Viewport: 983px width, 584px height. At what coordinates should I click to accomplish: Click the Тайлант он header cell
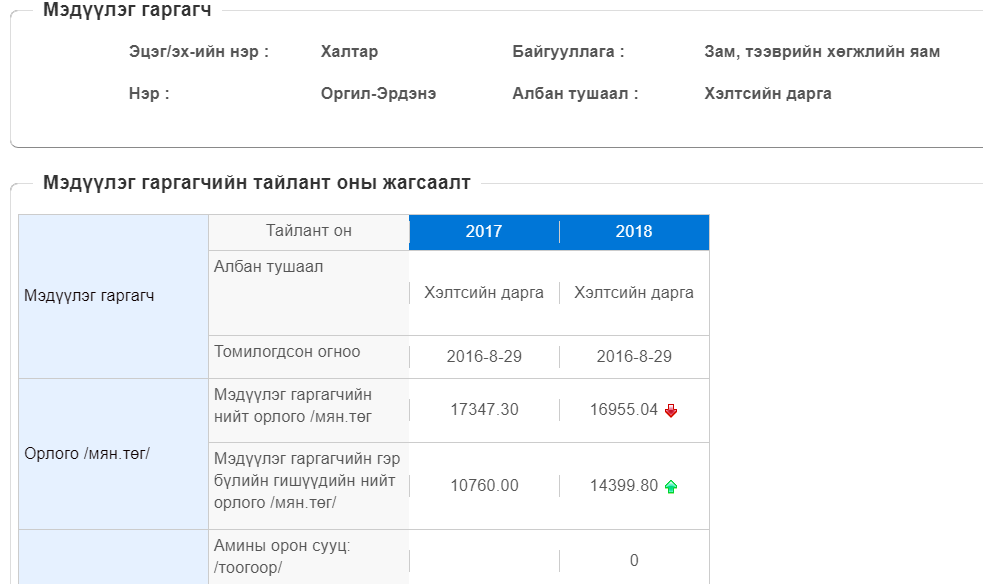click(x=308, y=231)
